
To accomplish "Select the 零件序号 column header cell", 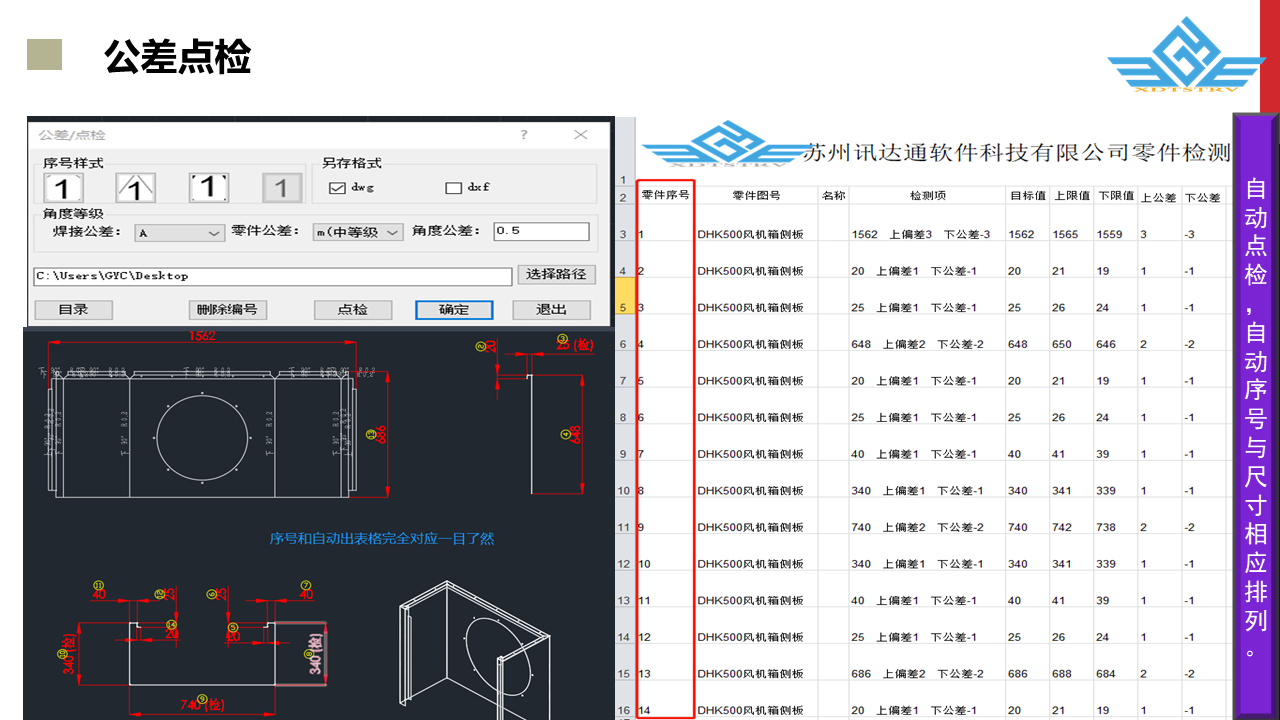I will pyautogui.click(x=665, y=196).
